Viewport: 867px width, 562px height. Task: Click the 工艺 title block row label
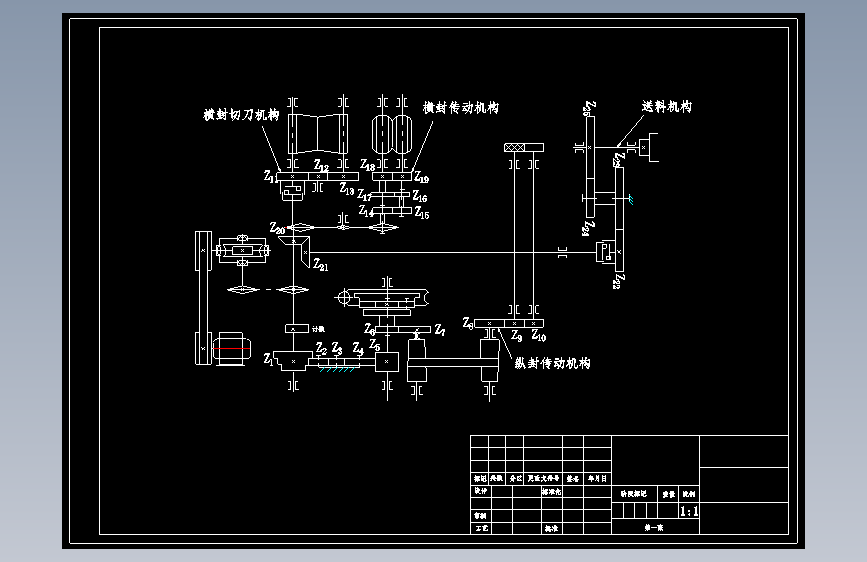coord(481,528)
